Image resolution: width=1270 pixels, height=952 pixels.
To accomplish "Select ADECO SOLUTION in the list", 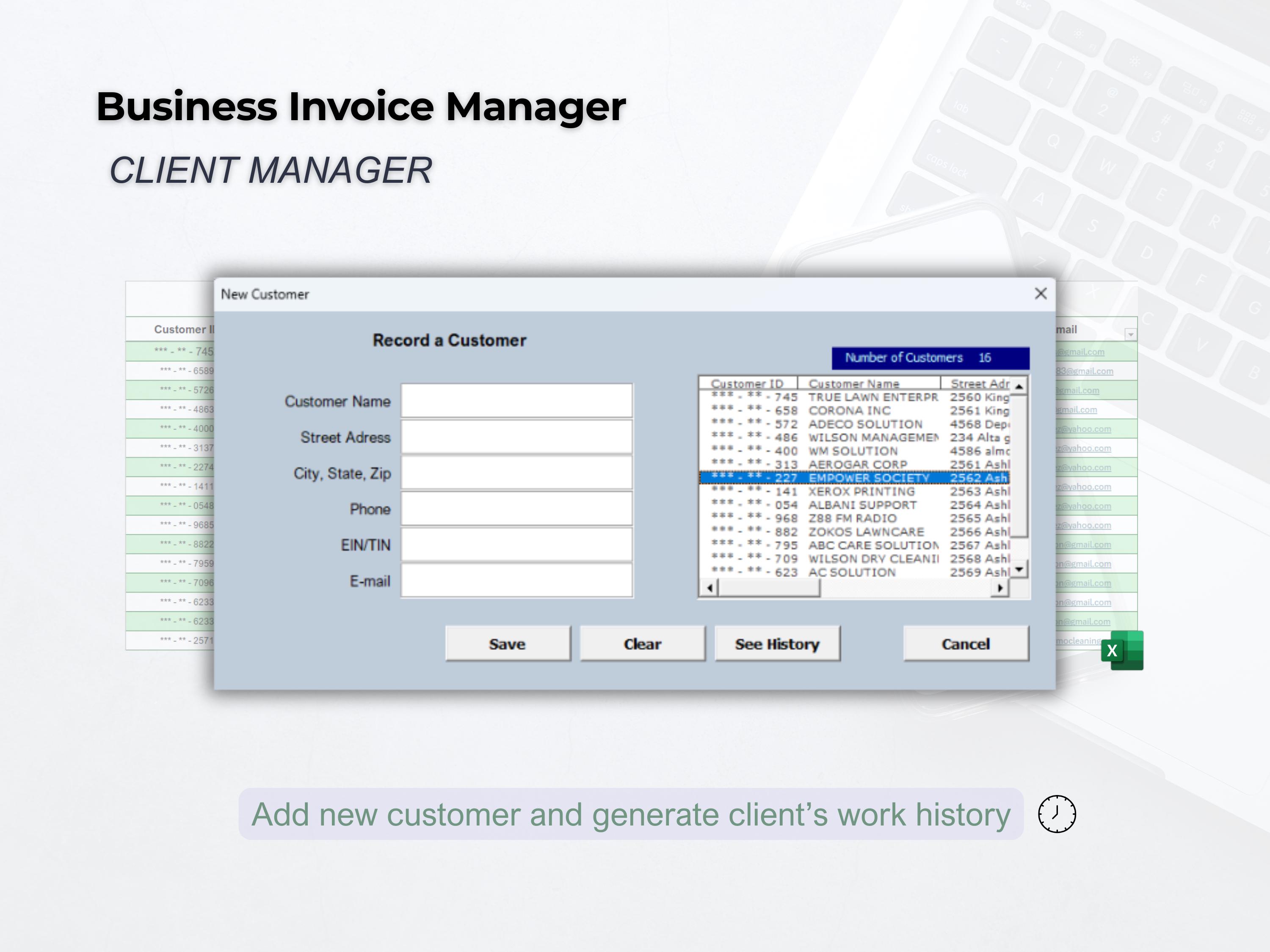I will (855, 424).
